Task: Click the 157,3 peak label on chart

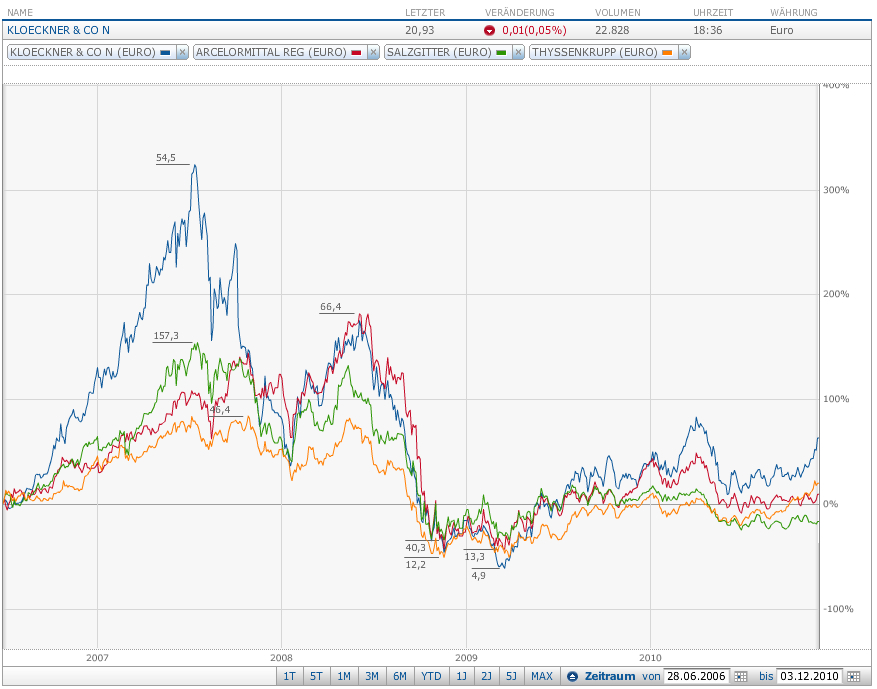Action: point(166,336)
